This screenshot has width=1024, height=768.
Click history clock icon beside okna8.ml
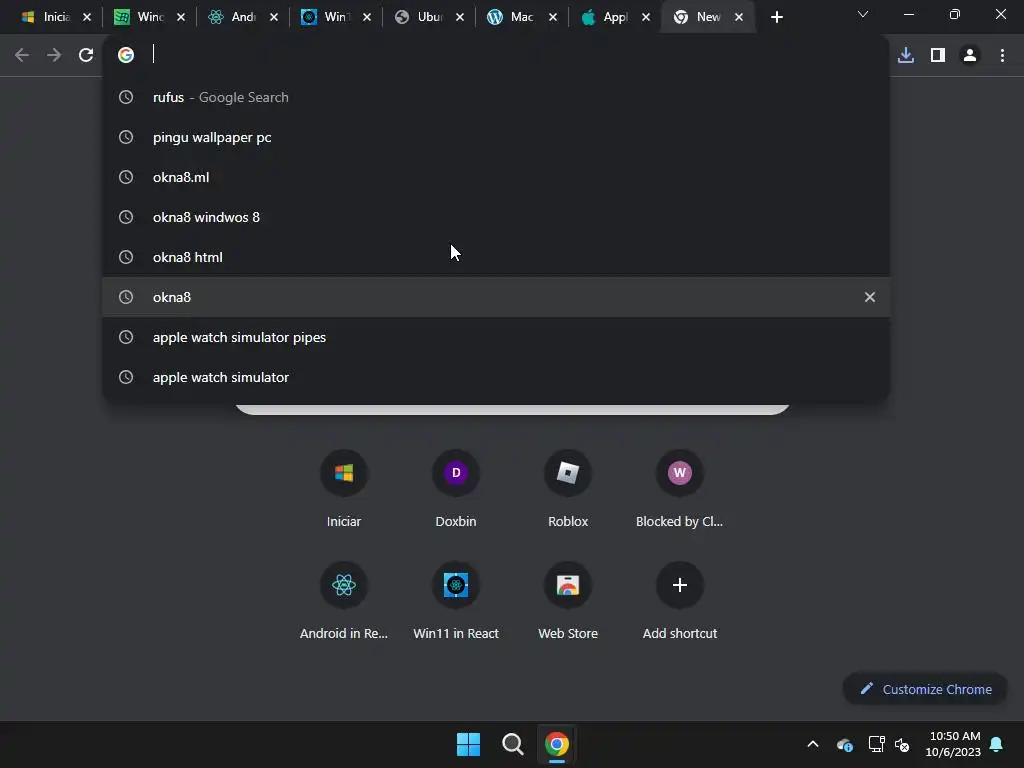coord(126,177)
